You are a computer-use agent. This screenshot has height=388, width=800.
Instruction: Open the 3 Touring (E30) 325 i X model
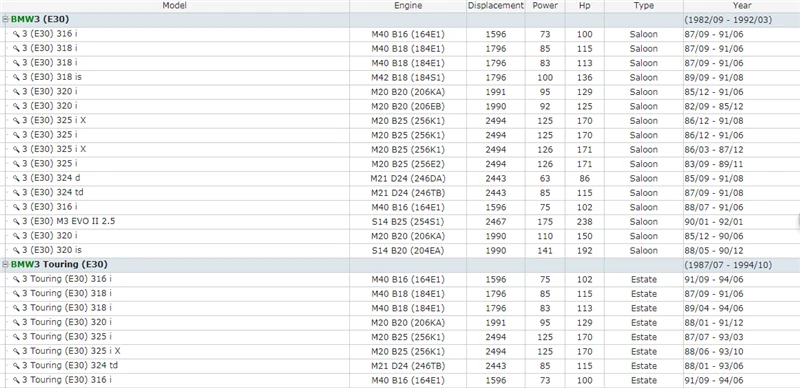tap(71, 351)
